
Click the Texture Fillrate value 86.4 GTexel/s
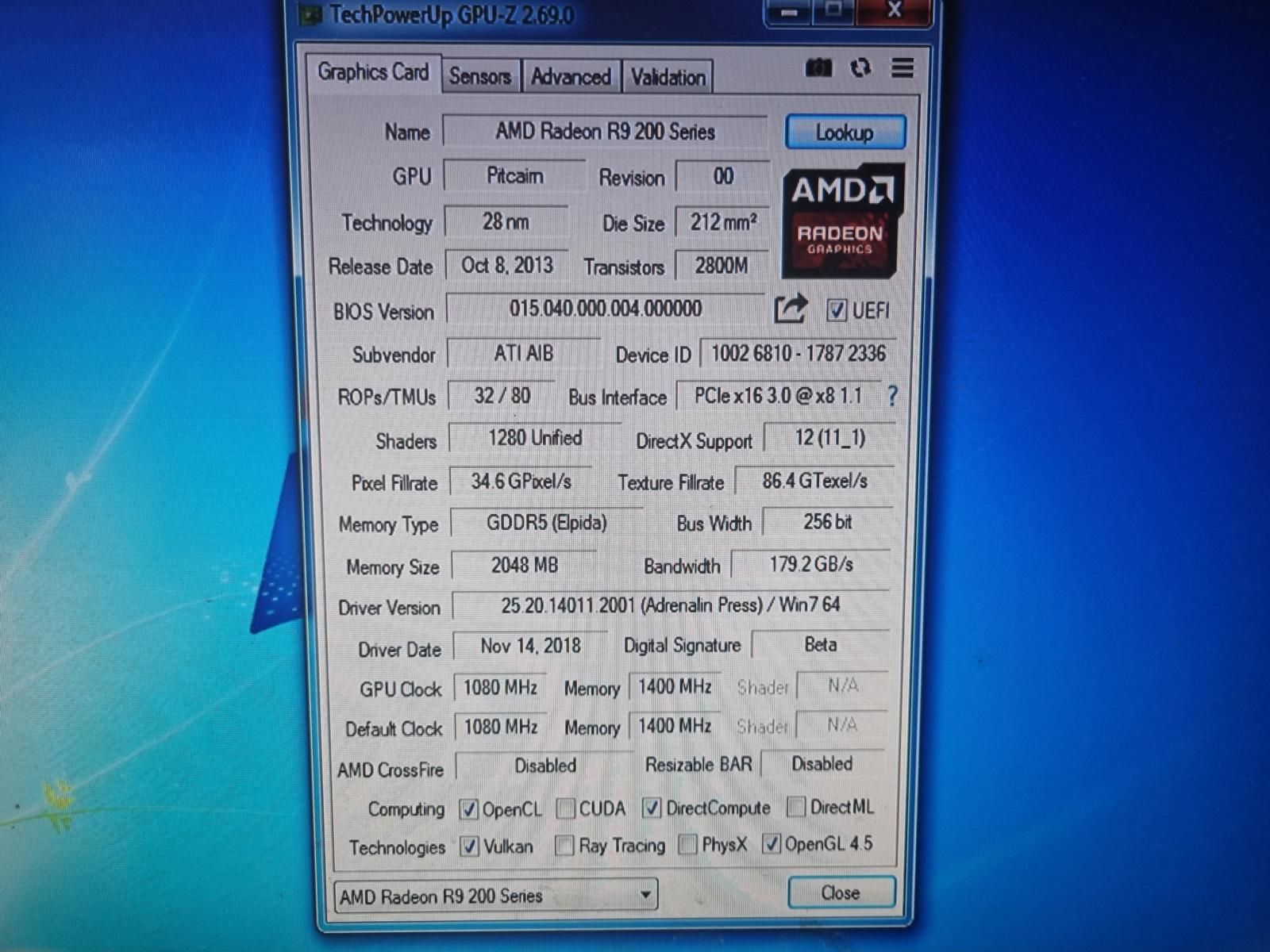point(815,481)
